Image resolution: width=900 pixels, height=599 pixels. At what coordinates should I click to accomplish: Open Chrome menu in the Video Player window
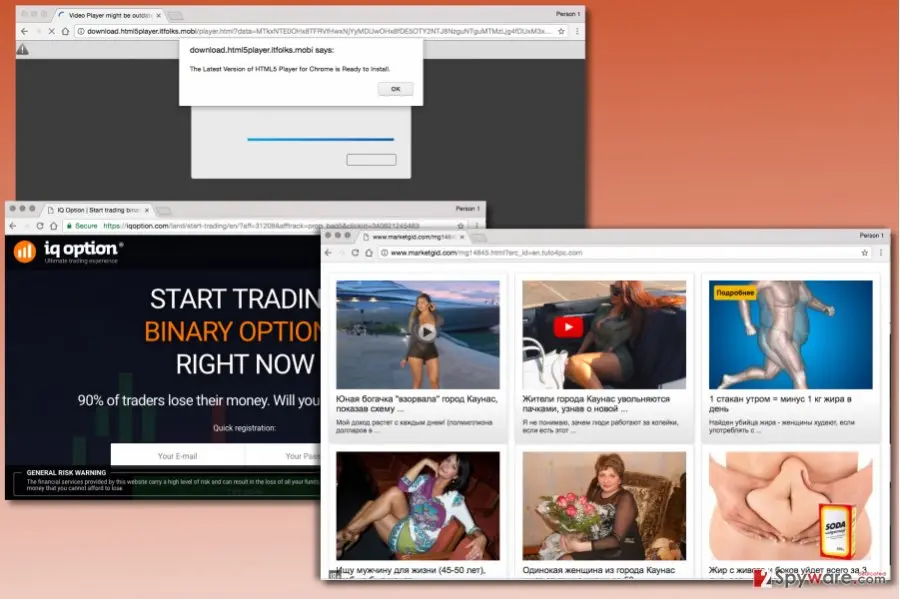[x=577, y=32]
